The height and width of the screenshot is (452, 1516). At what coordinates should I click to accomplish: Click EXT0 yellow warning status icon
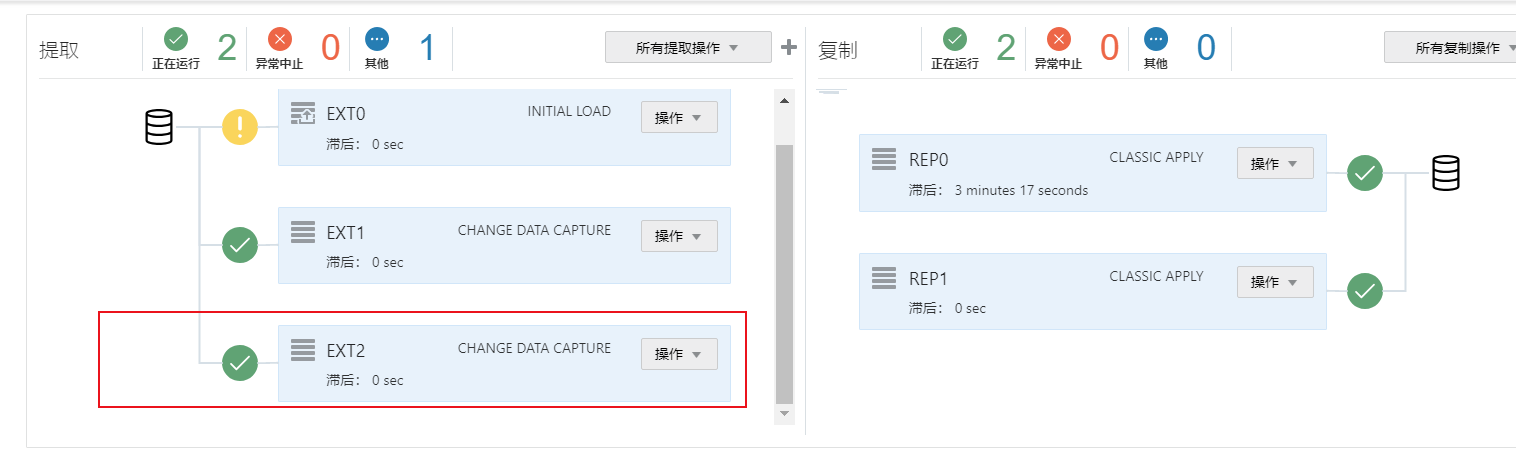coord(240,127)
